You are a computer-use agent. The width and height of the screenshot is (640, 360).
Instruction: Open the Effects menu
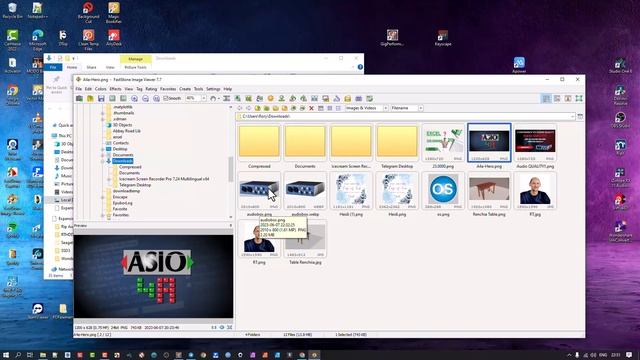point(116,89)
